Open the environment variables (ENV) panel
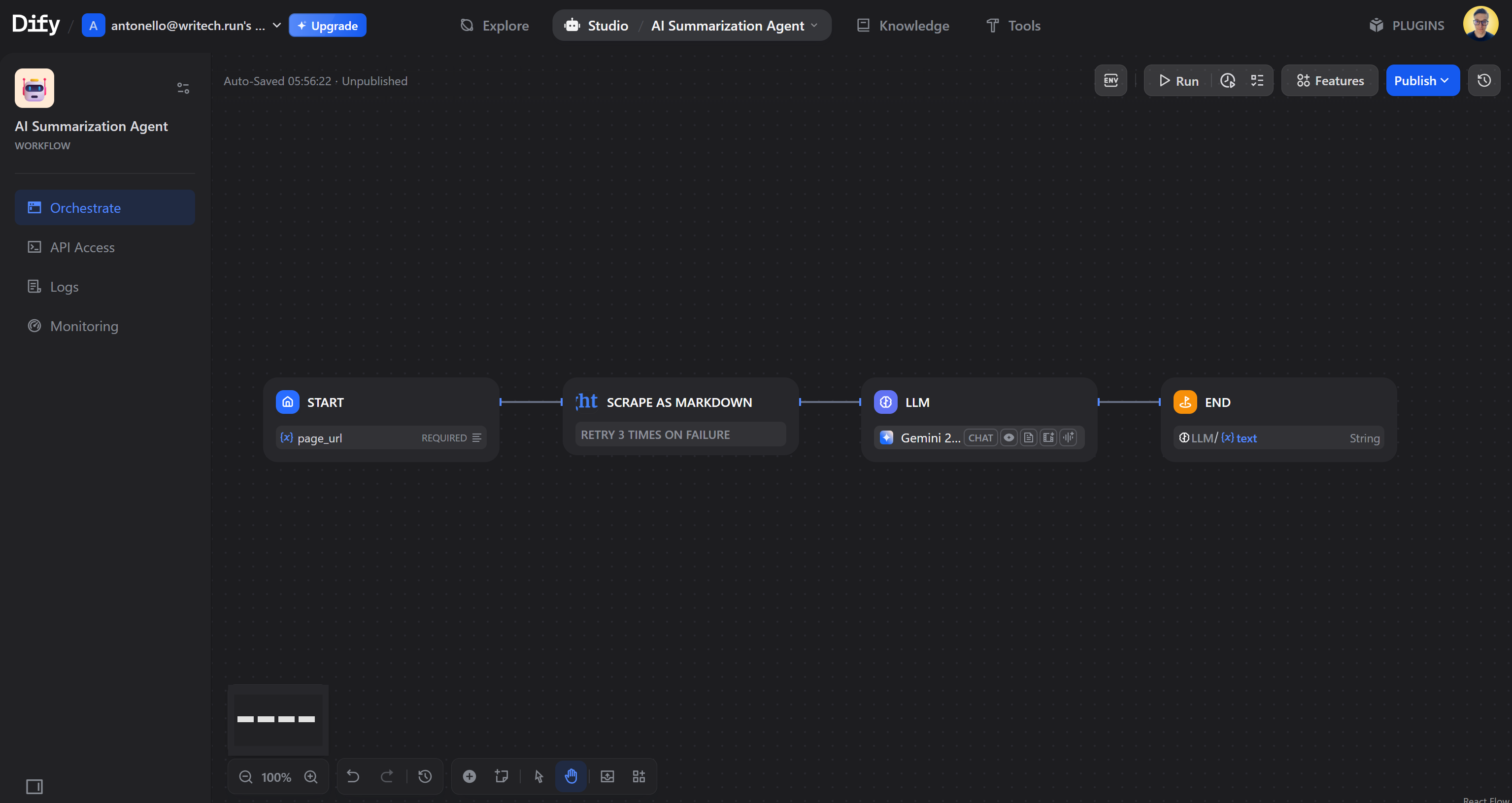 1111,80
